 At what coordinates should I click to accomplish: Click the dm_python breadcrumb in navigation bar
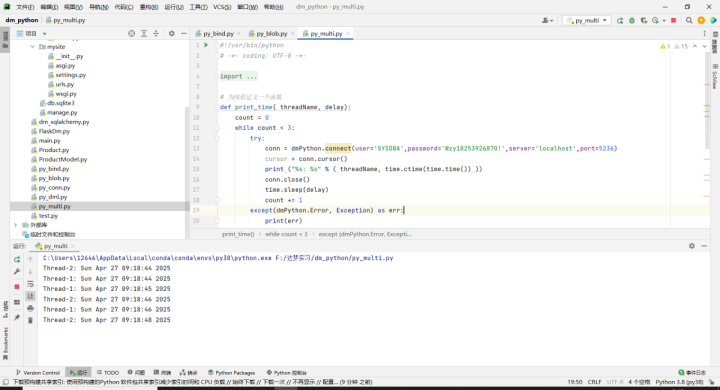22,20
